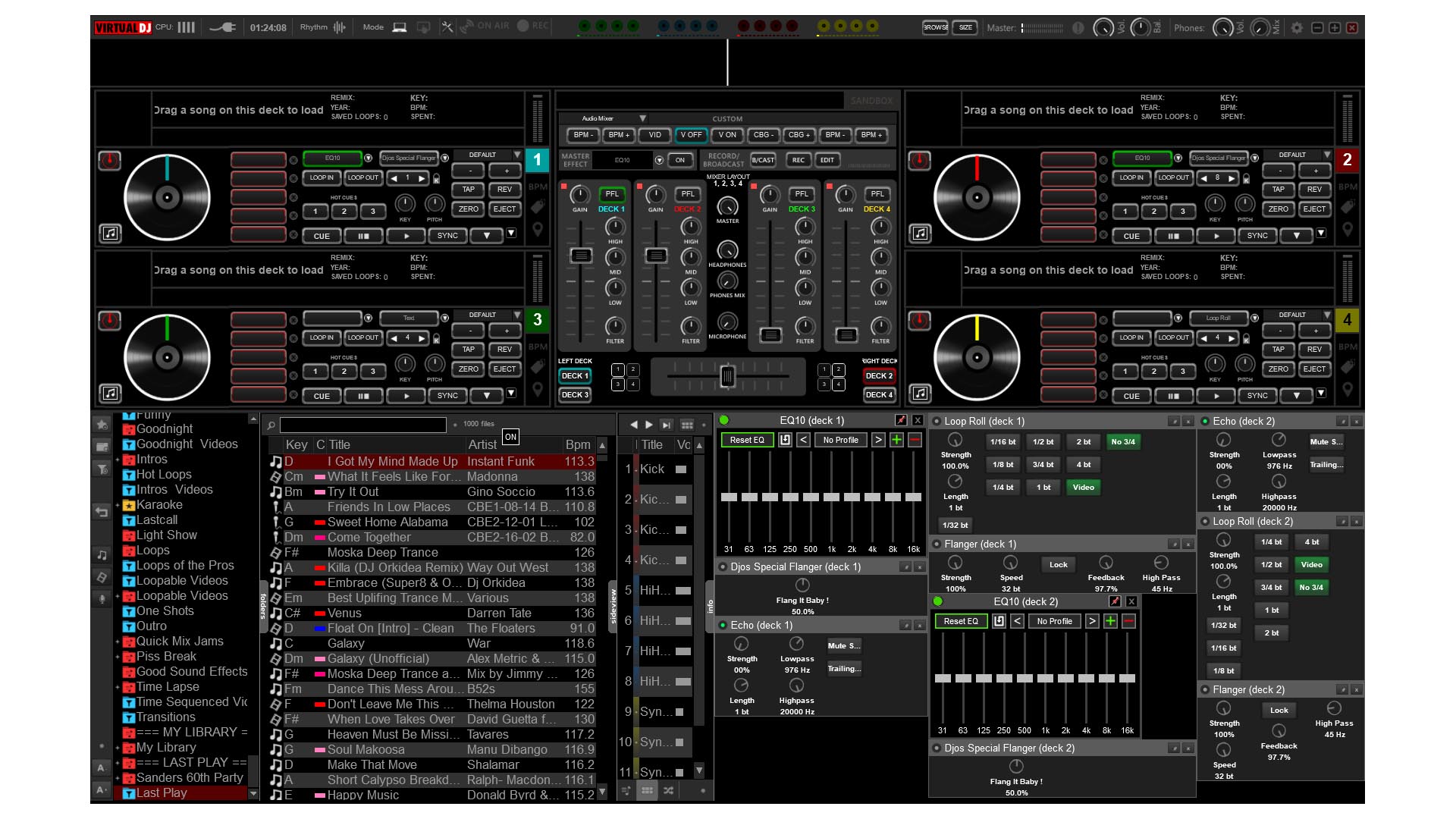Select DECK 3 as left deck
The height and width of the screenshot is (819, 1456).
[575, 395]
